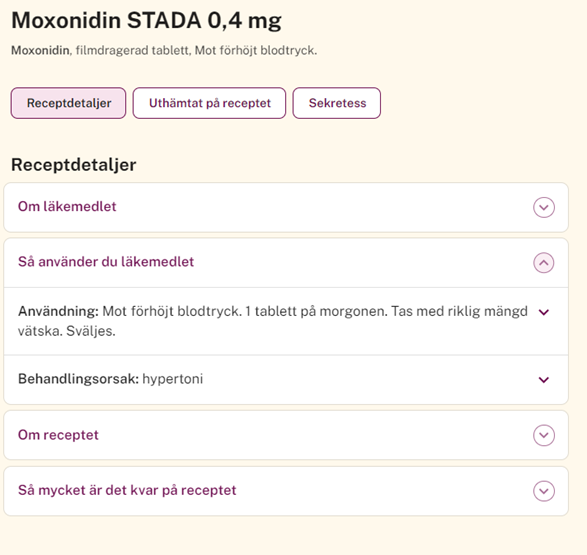Click the bold Moxonidin substance name in subtitle
The image size is (587, 555).
coord(40,50)
